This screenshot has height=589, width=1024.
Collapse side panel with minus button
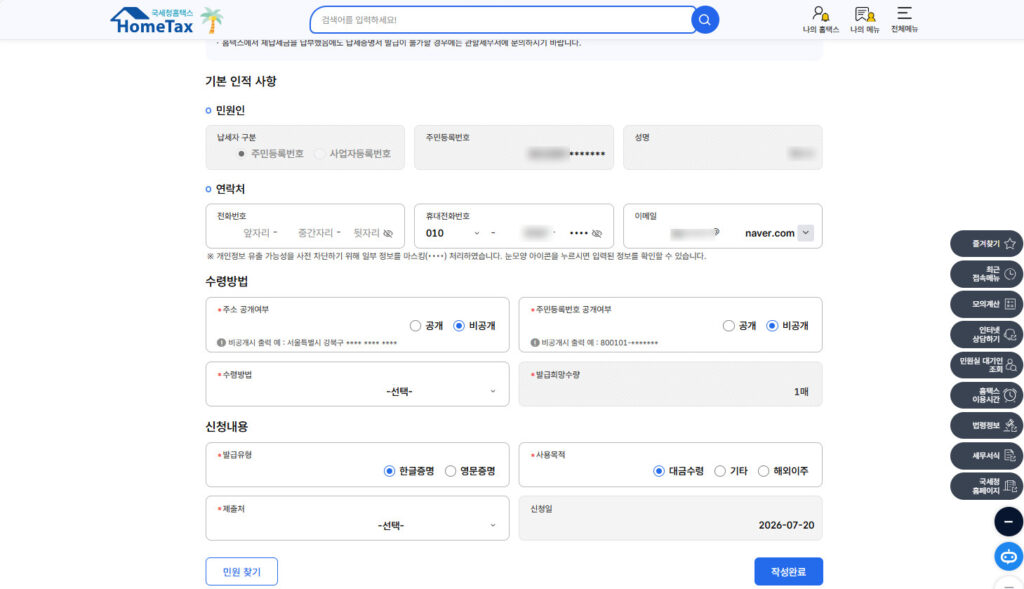pos(1008,522)
